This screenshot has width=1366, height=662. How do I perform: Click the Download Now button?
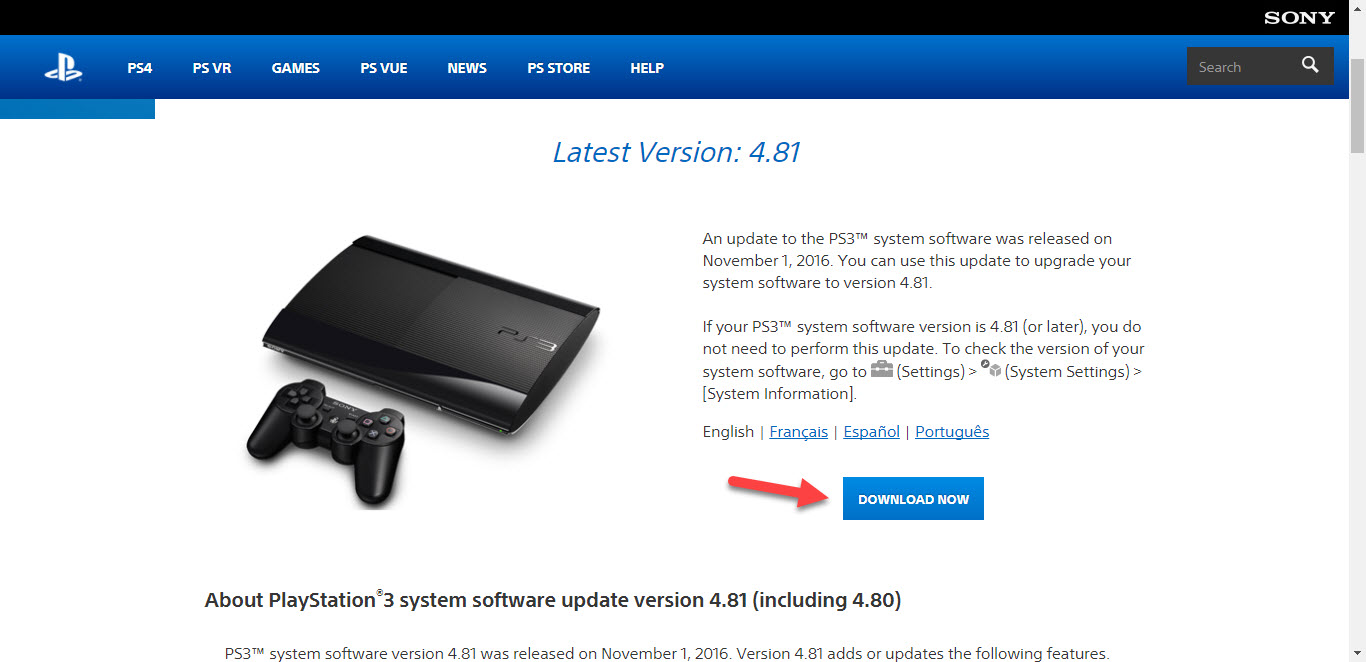click(913, 499)
